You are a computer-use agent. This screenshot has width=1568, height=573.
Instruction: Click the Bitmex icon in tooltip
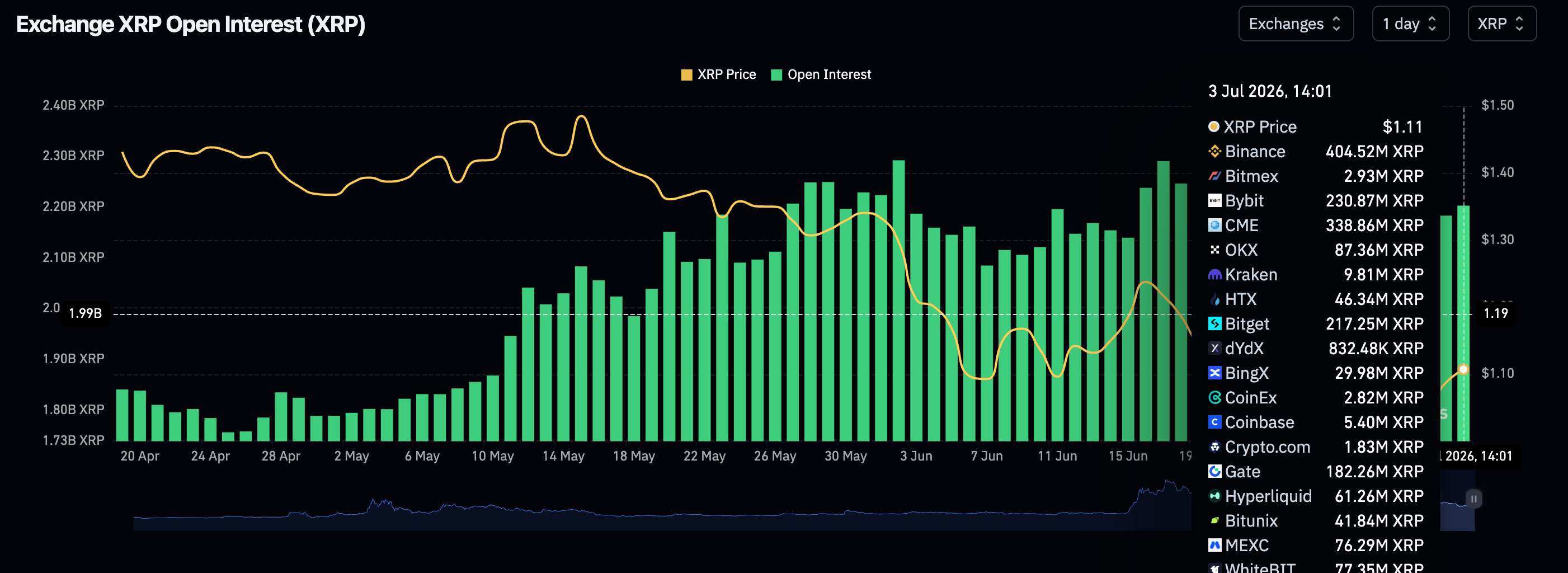click(x=1214, y=176)
